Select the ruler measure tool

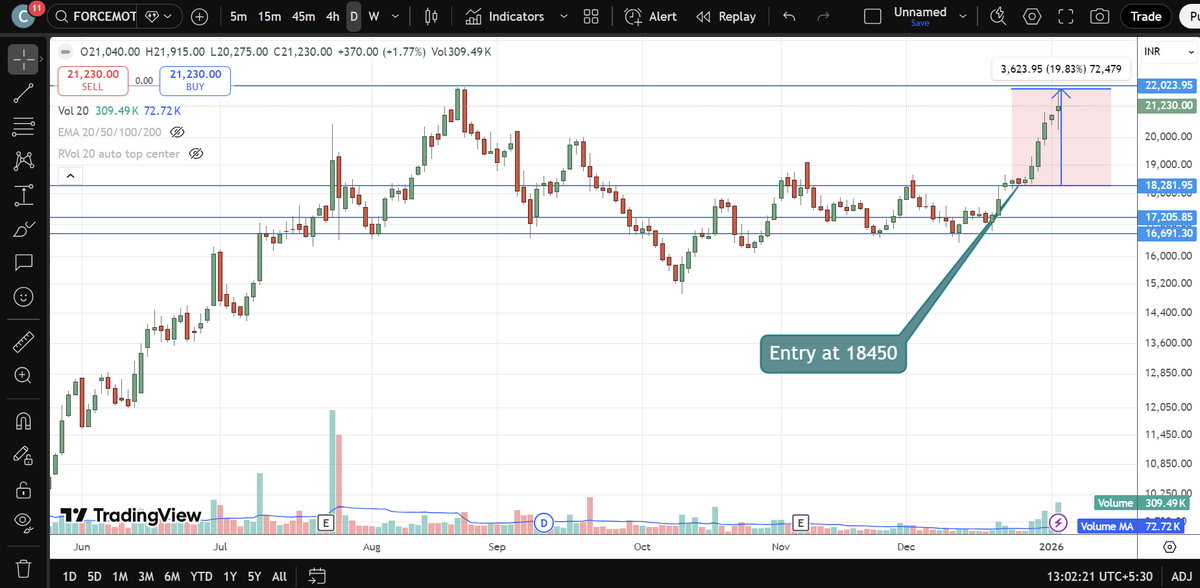coord(23,342)
